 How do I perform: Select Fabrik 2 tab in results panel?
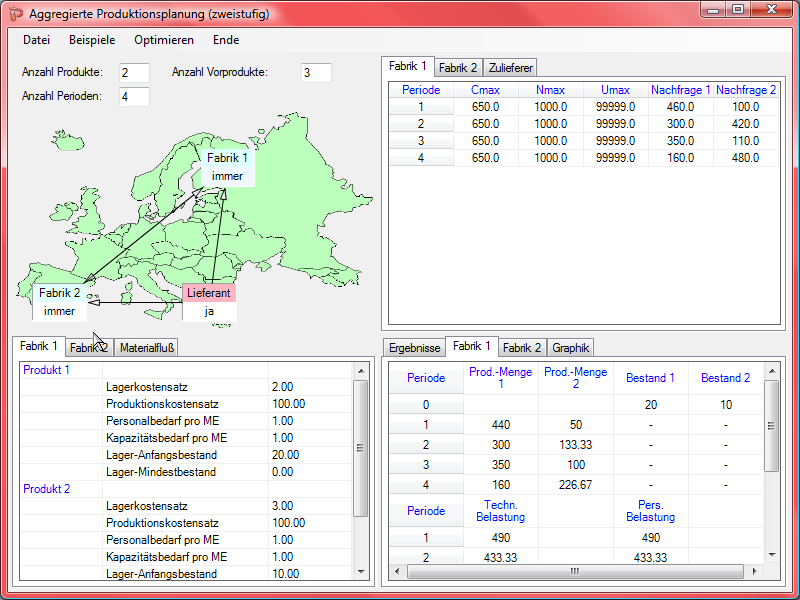pos(522,348)
